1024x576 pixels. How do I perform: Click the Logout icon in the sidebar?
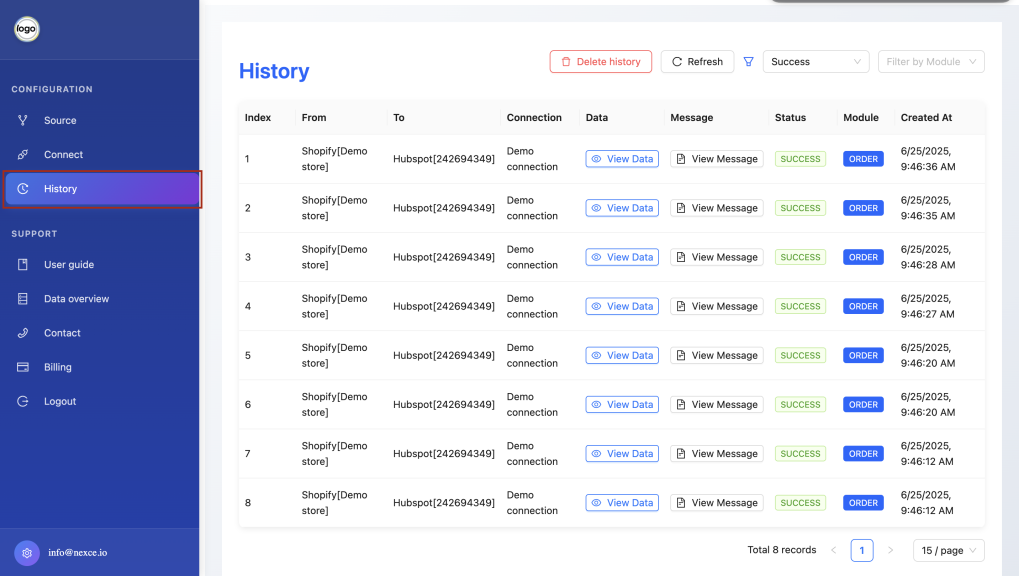pyautogui.click(x=23, y=401)
